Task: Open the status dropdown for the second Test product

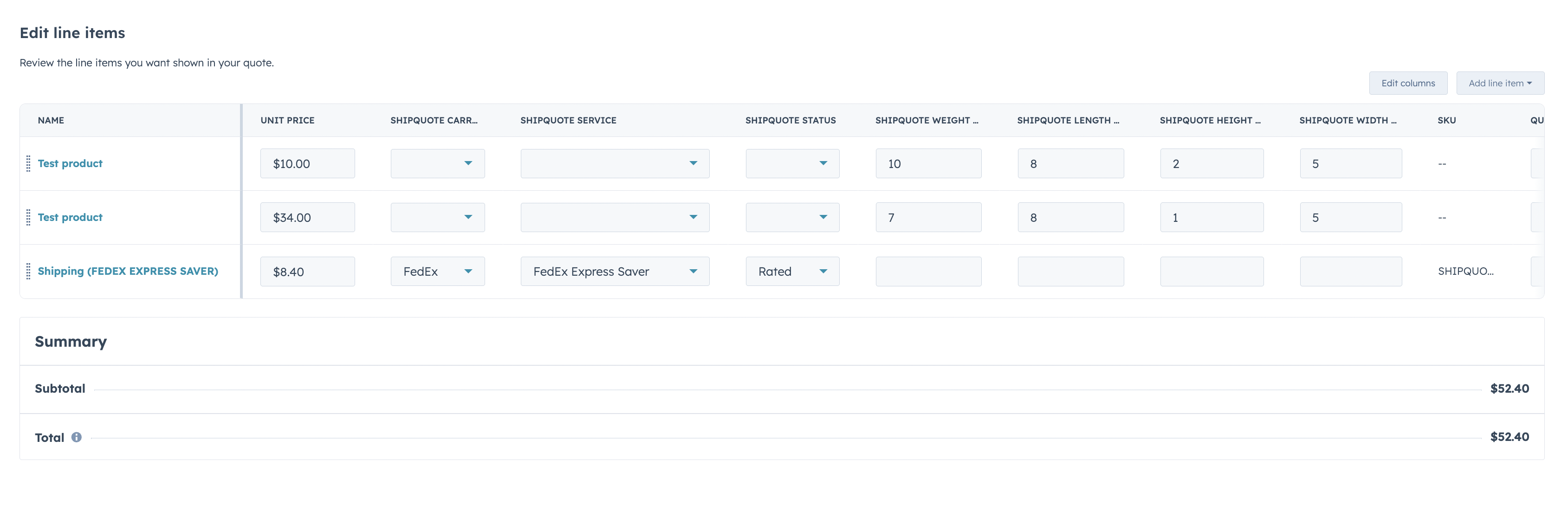Action: (792, 217)
